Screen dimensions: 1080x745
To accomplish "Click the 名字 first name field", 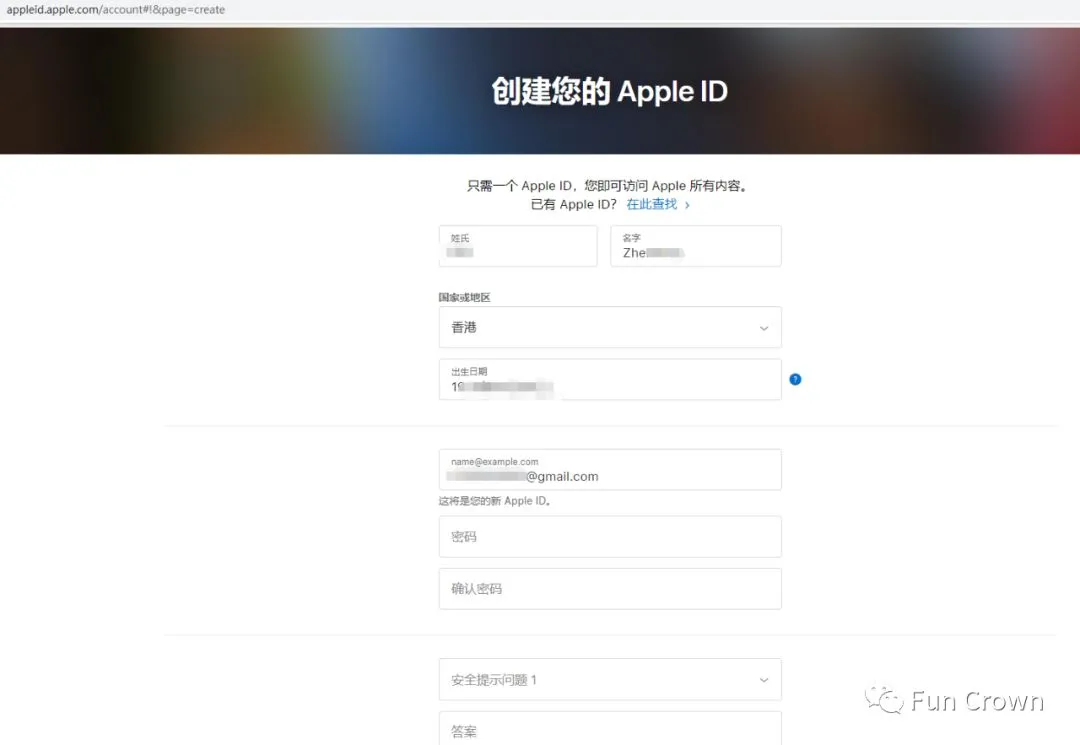I will 696,246.
